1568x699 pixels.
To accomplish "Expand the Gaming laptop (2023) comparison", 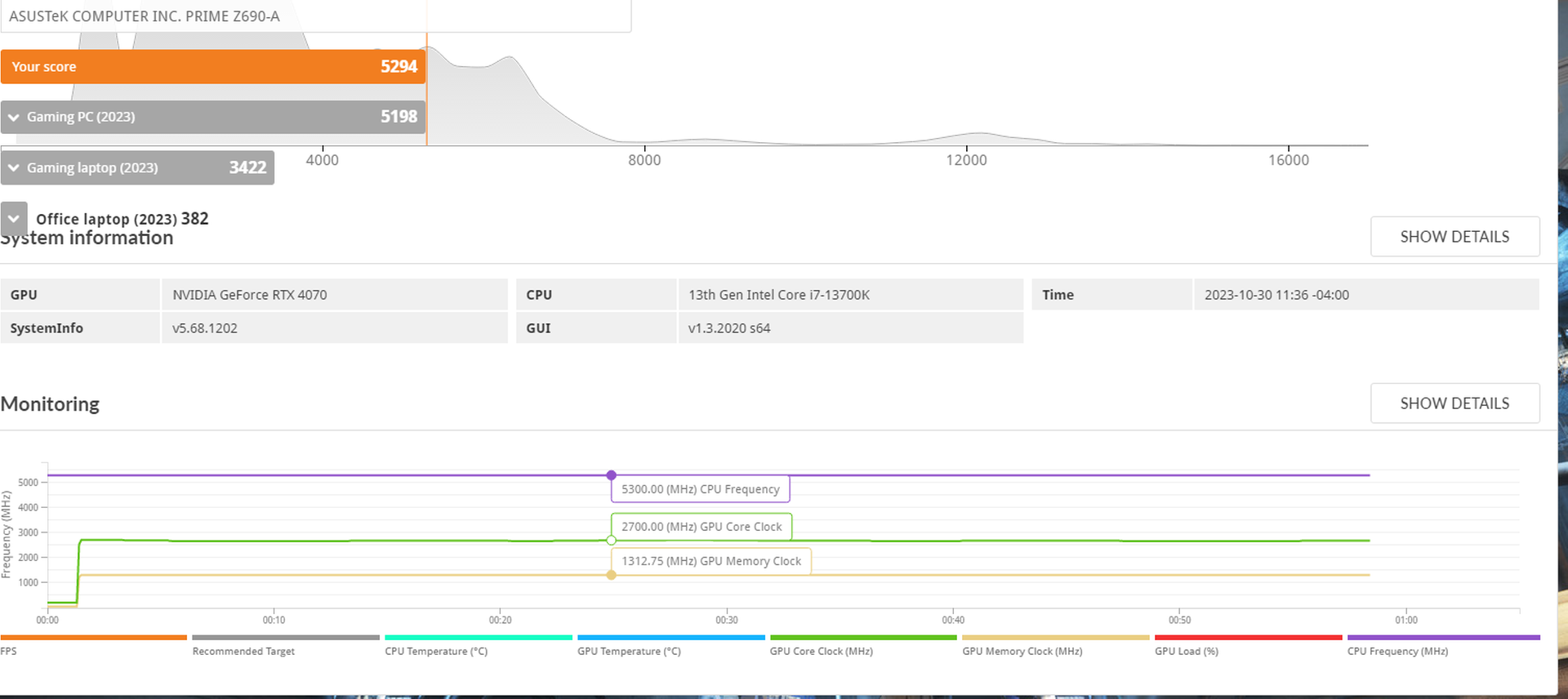I will (13, 168).
